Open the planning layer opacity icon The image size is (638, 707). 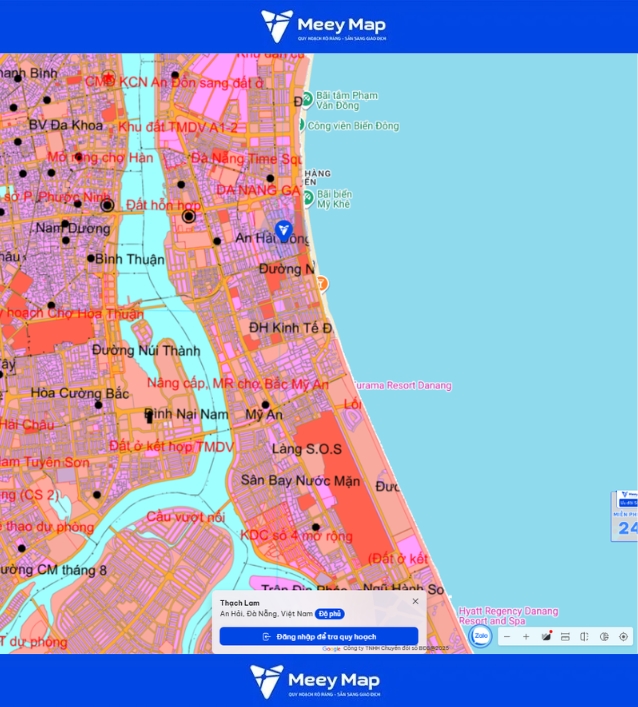(x=604, y=637)
